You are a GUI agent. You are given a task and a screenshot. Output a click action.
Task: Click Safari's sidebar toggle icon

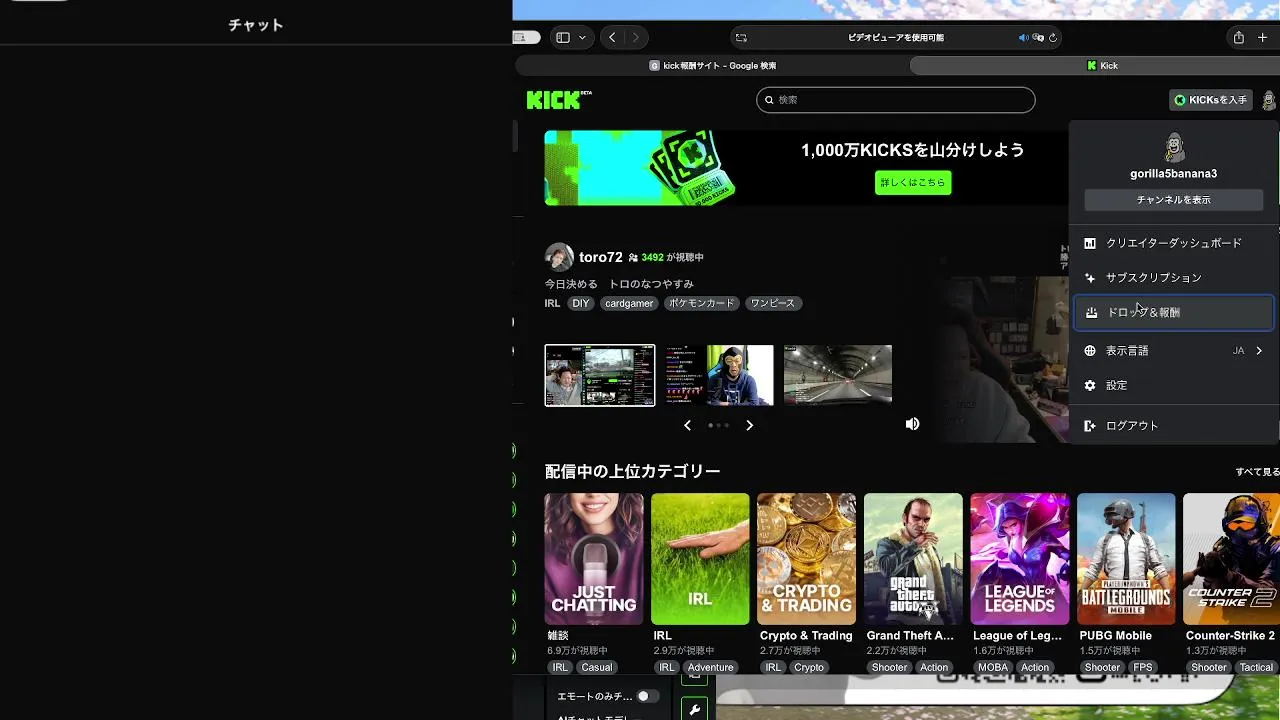[563, 38]
